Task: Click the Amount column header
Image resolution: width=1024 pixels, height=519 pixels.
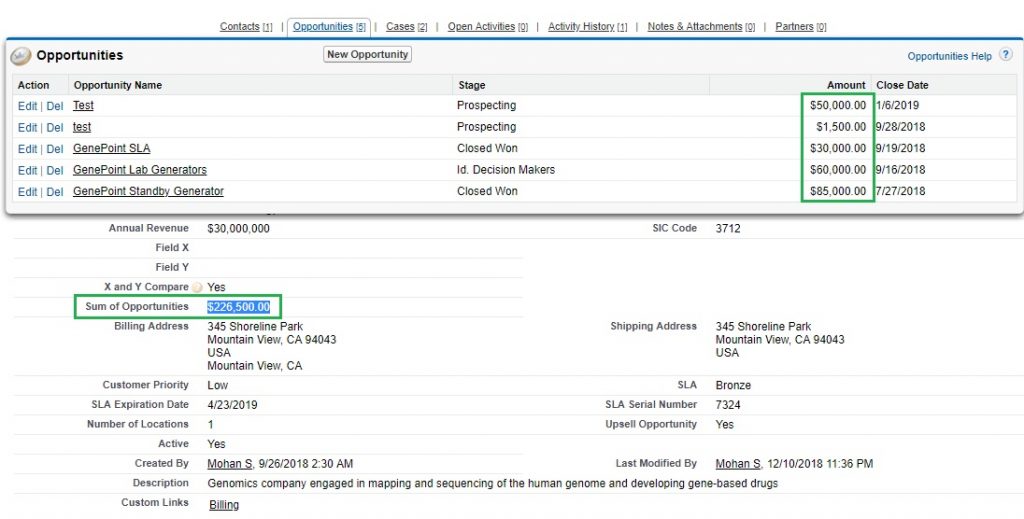Action: pos(846,85)
